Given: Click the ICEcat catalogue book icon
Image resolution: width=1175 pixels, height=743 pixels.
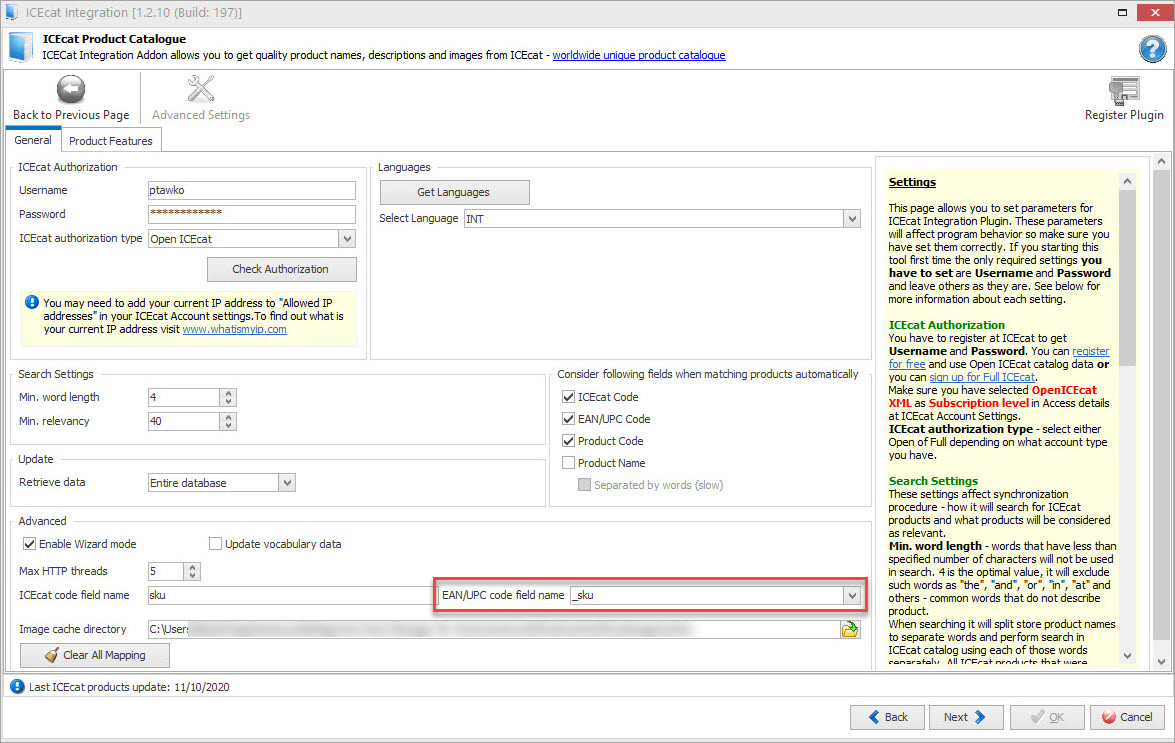Looking at the screenshot, I should coord(21,46).
